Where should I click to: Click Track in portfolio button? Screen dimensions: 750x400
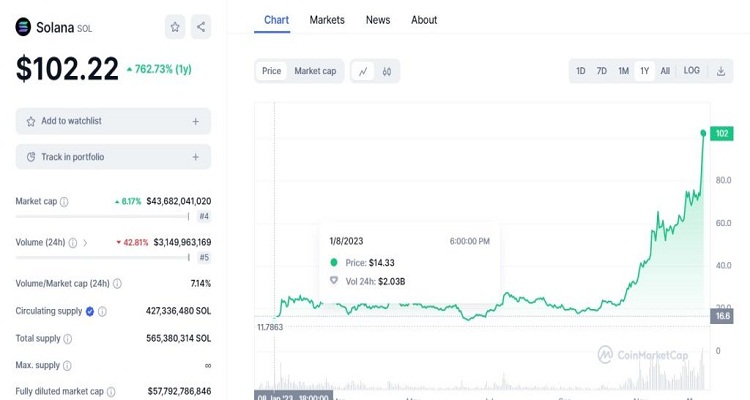[113, 157]
